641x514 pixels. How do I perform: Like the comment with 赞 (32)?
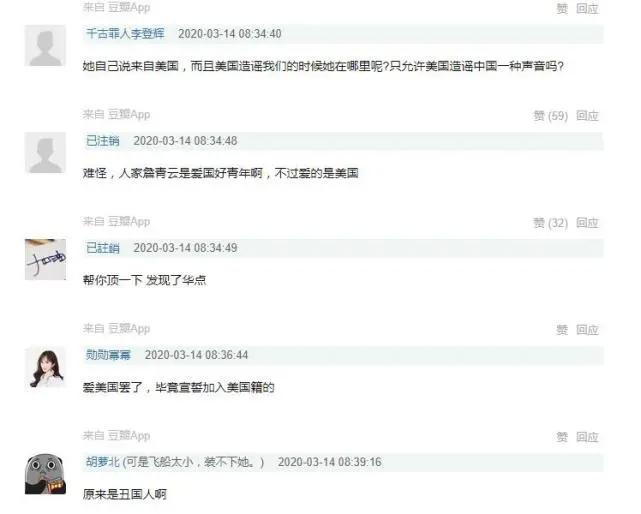pyautogui.click(x=551, y=223)
